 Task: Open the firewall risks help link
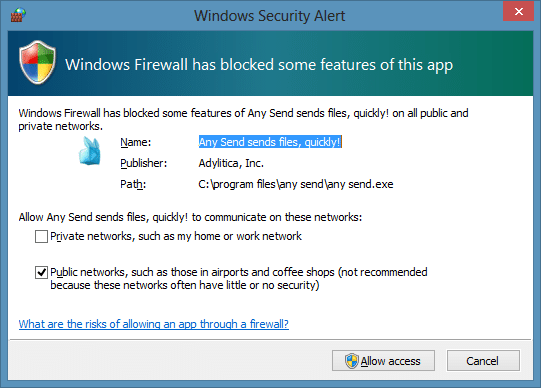(x=154, y=324)
